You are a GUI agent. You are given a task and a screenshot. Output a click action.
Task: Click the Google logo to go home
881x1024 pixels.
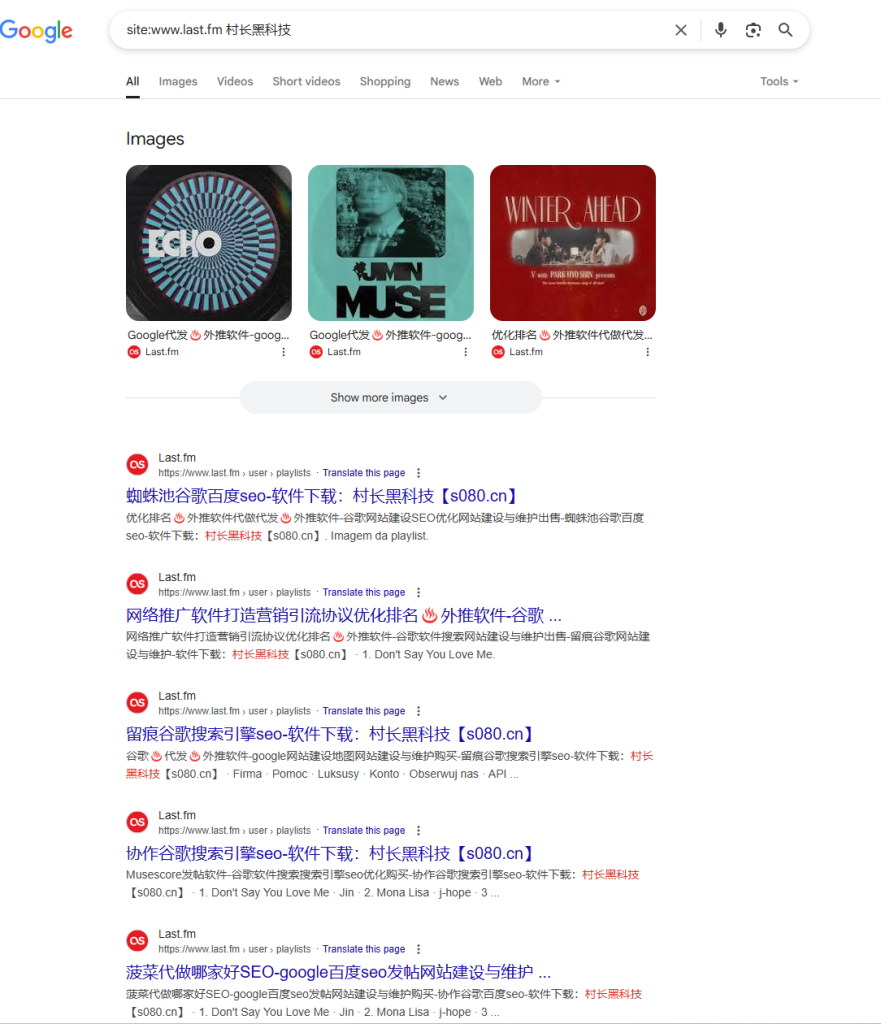[x=37, y=31]
